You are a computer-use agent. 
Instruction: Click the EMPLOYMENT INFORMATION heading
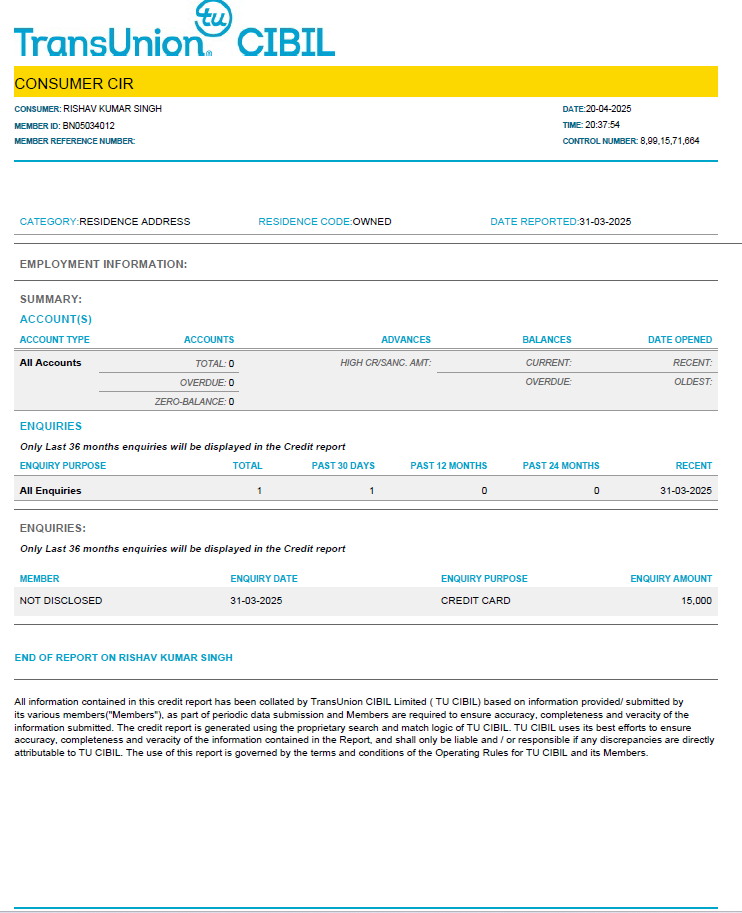[104, 264]
